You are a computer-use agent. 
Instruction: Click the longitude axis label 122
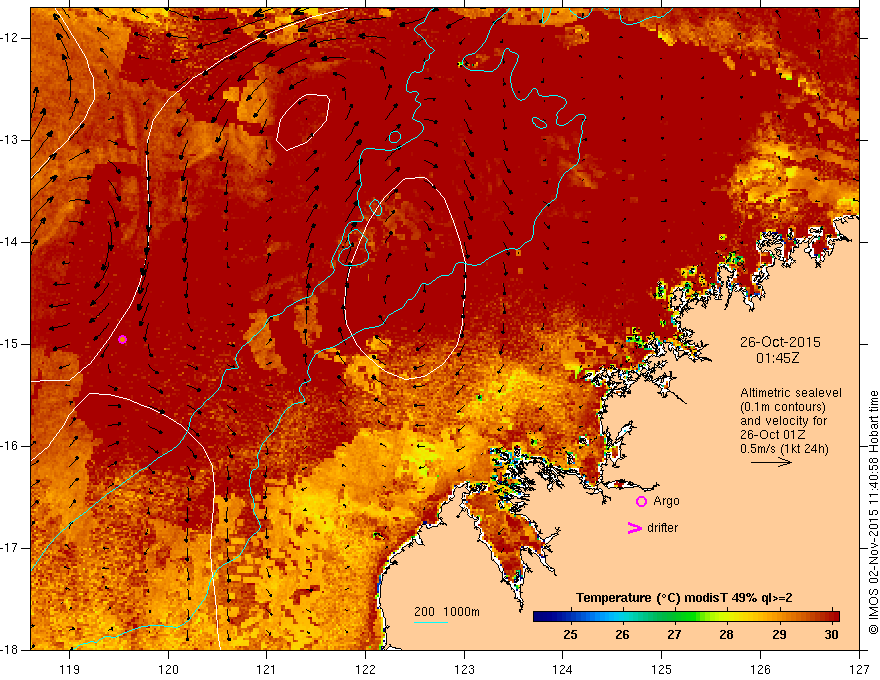pos(365,669)
